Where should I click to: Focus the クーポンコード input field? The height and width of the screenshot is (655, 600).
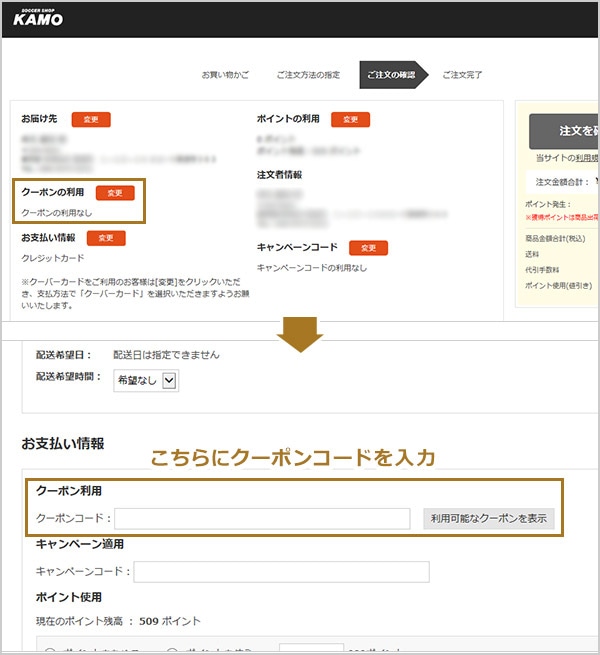tap(263, 518)
